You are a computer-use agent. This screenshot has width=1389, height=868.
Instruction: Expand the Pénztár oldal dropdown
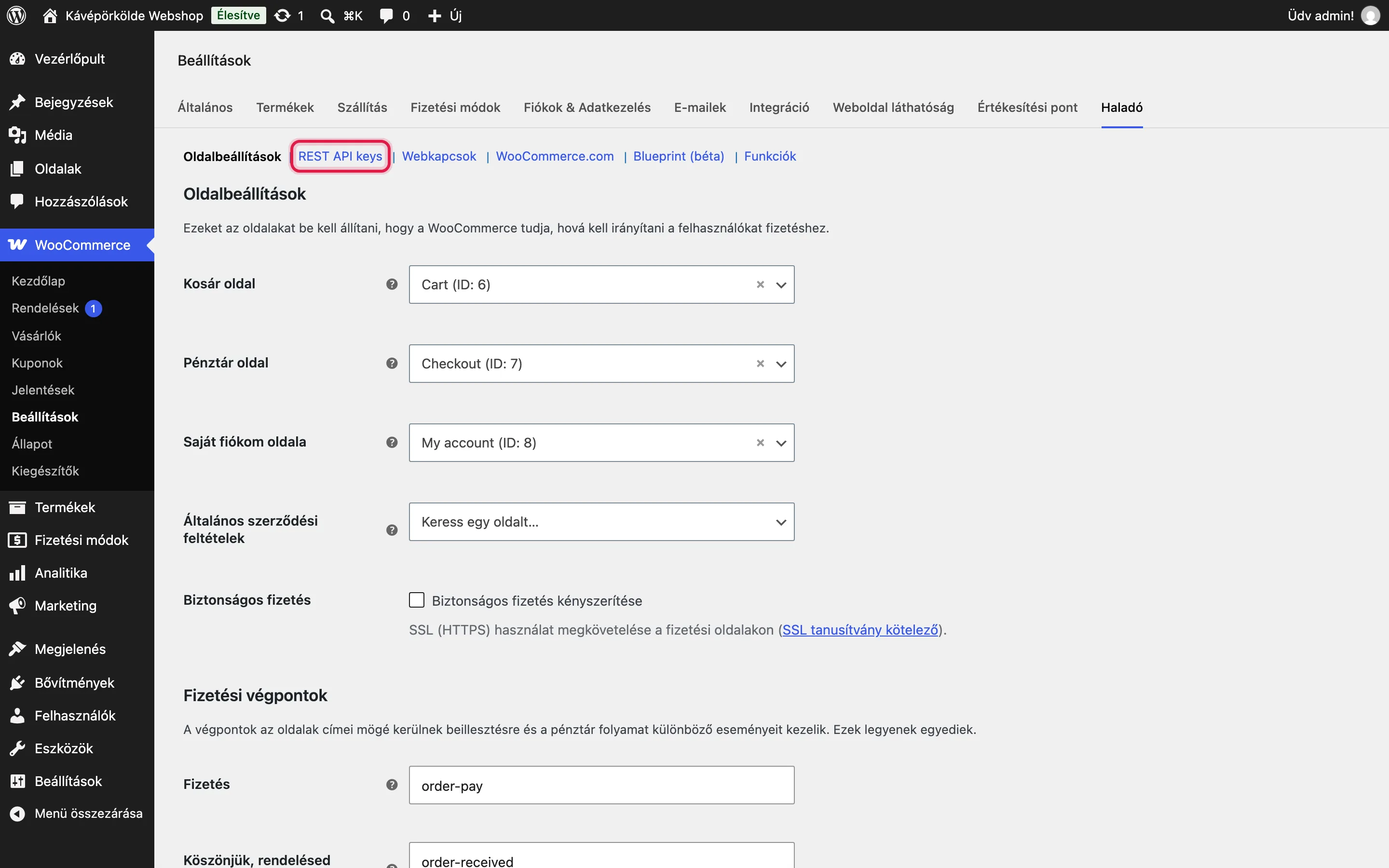pos(781,364)
